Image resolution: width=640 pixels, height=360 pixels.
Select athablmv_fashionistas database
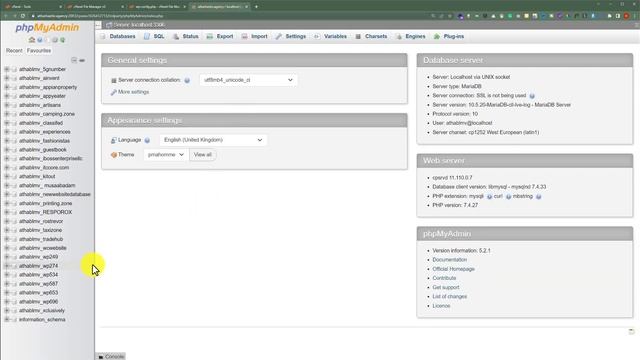(44, 141)
